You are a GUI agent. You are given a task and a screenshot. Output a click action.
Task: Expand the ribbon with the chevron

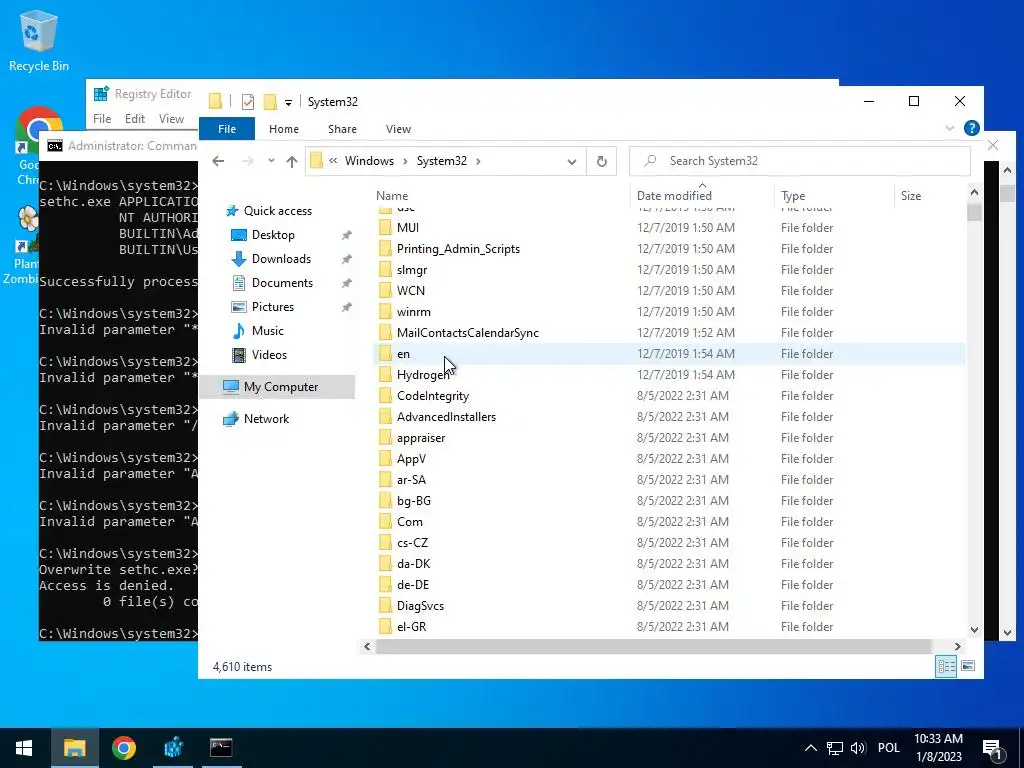coord(950,129)
